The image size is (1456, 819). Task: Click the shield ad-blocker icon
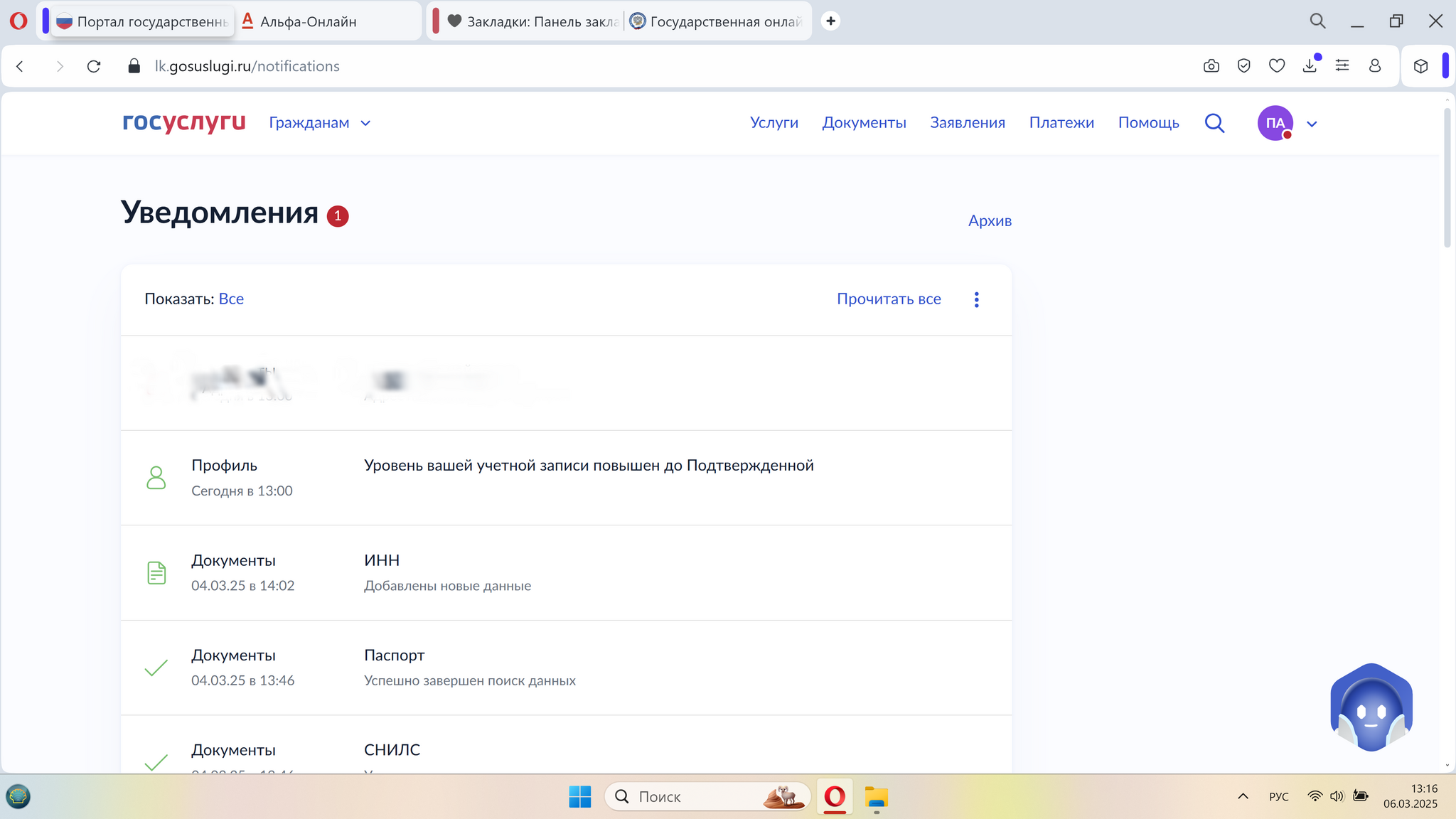(1243, 66)
